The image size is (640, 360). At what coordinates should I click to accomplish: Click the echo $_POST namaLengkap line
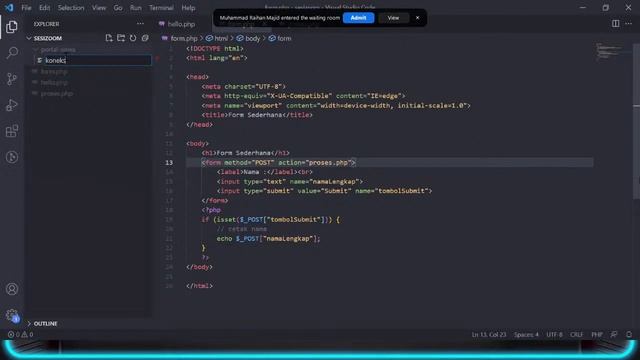(x=268, y=239)
